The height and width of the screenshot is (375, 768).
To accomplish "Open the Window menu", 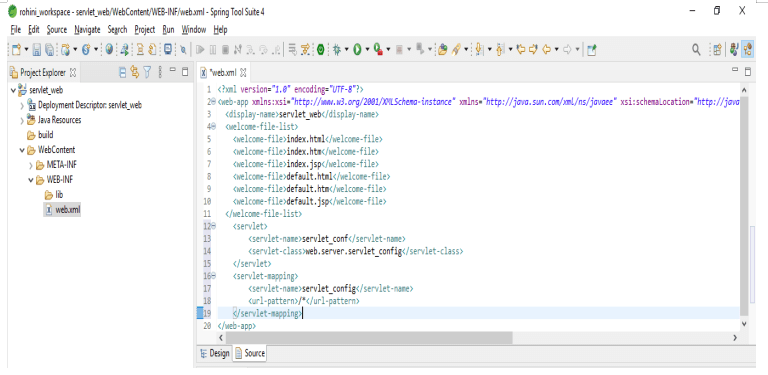I will tap(194, 30).
